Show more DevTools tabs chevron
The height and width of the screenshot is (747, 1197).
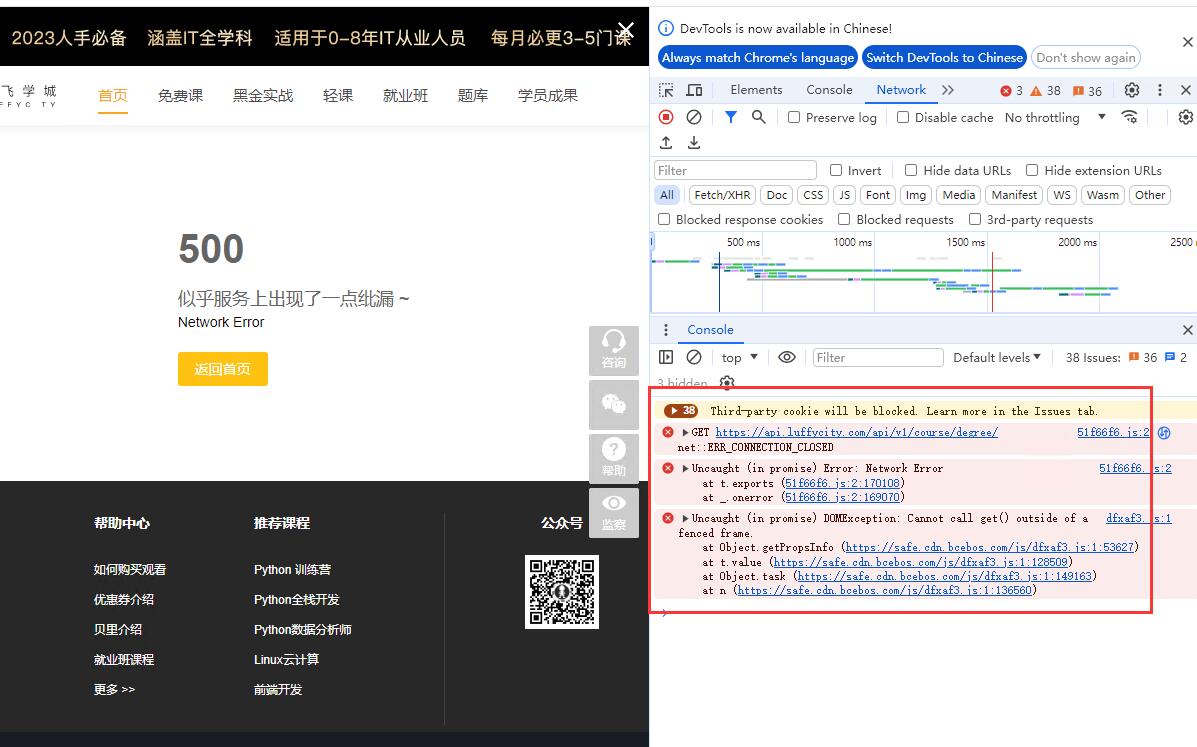pos(947,90)
